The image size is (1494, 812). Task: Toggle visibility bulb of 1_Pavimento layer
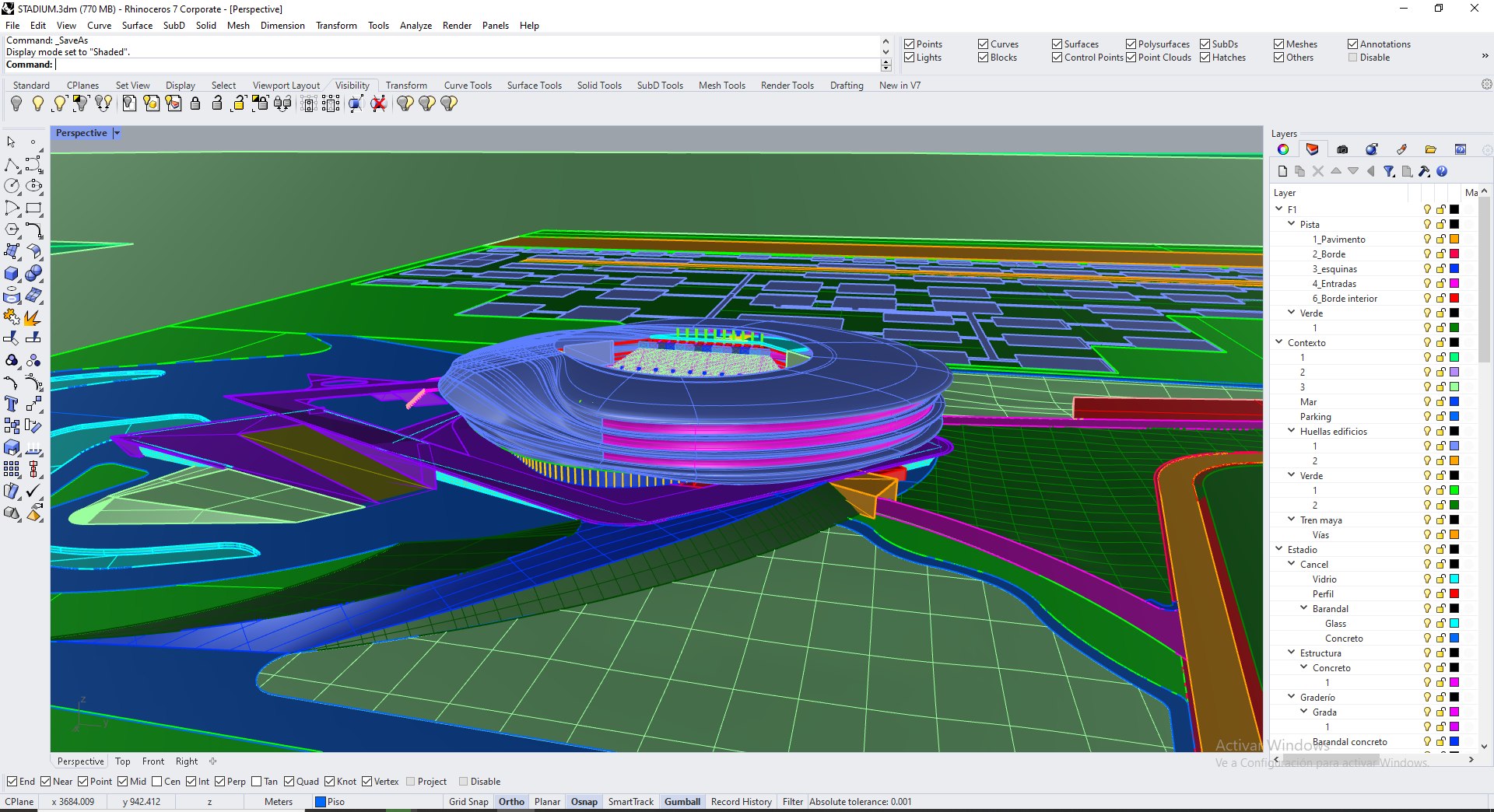pos(1427,240)
